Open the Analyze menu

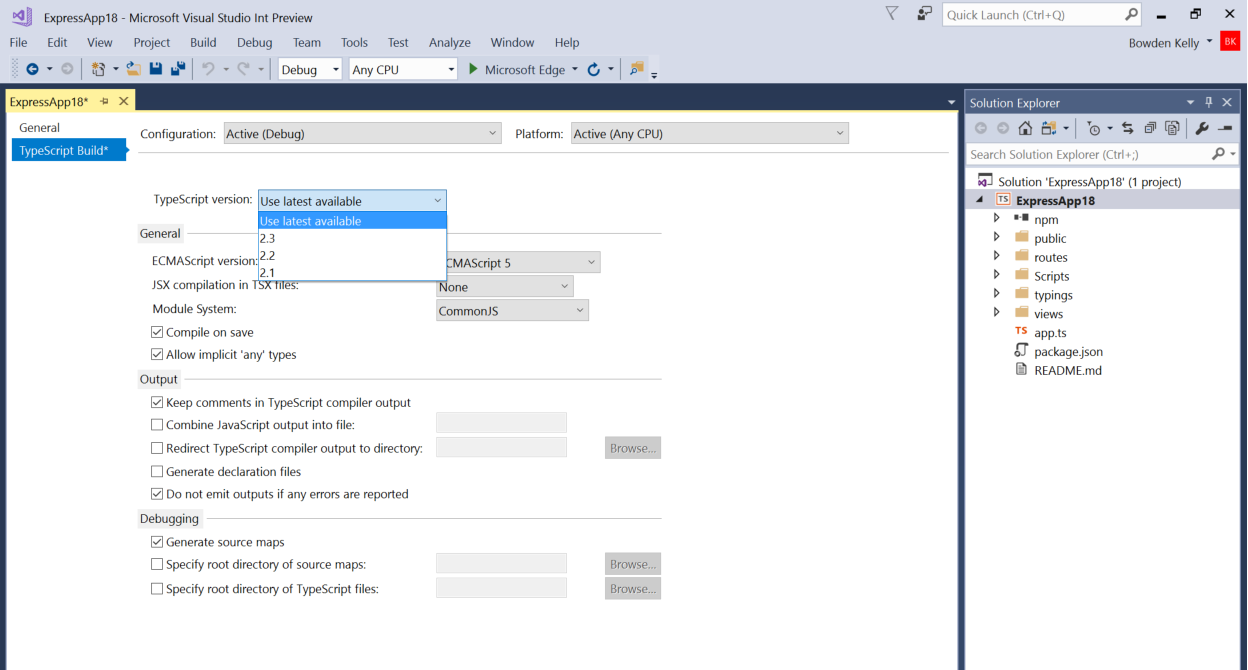click(450, 42)
